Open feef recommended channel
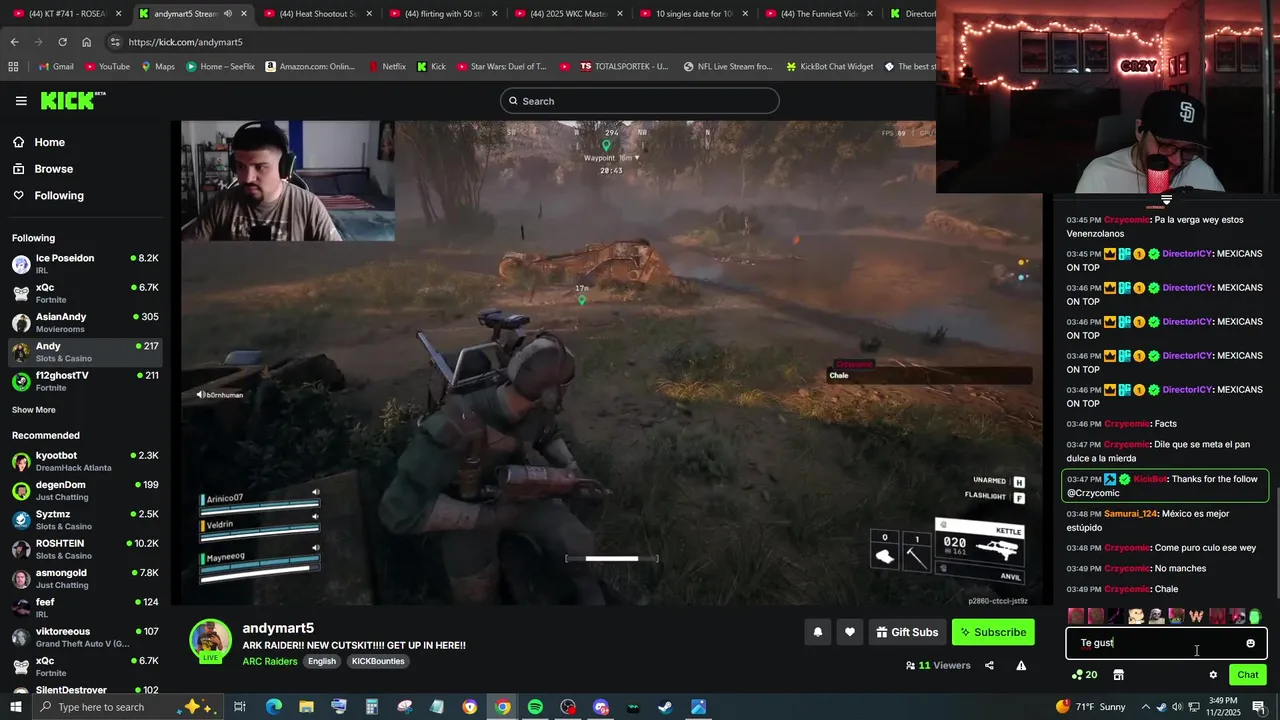This screenshot has height=720, width=1280. click(x=86, y=607)
